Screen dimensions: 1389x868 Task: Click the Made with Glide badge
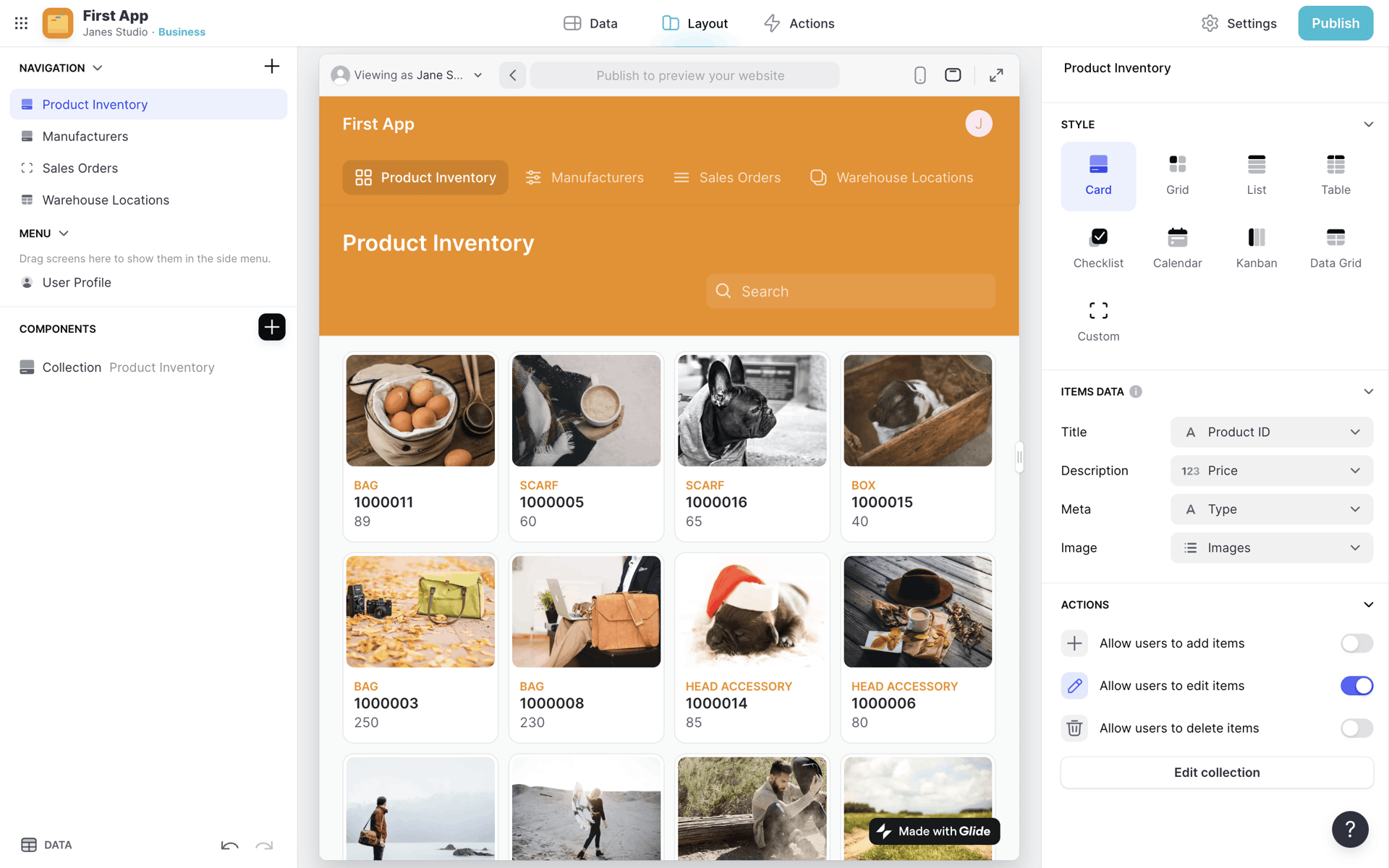[x=935, y=831]
